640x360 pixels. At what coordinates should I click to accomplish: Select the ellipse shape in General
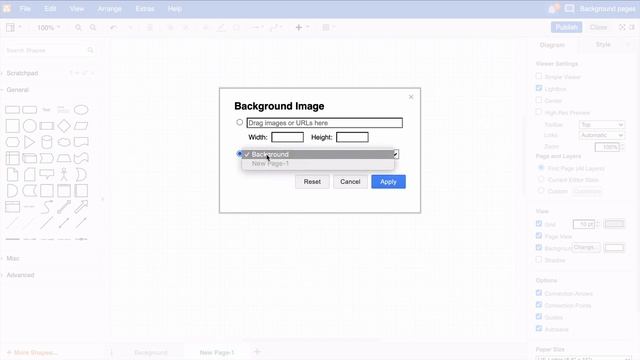tap(81, 110)
